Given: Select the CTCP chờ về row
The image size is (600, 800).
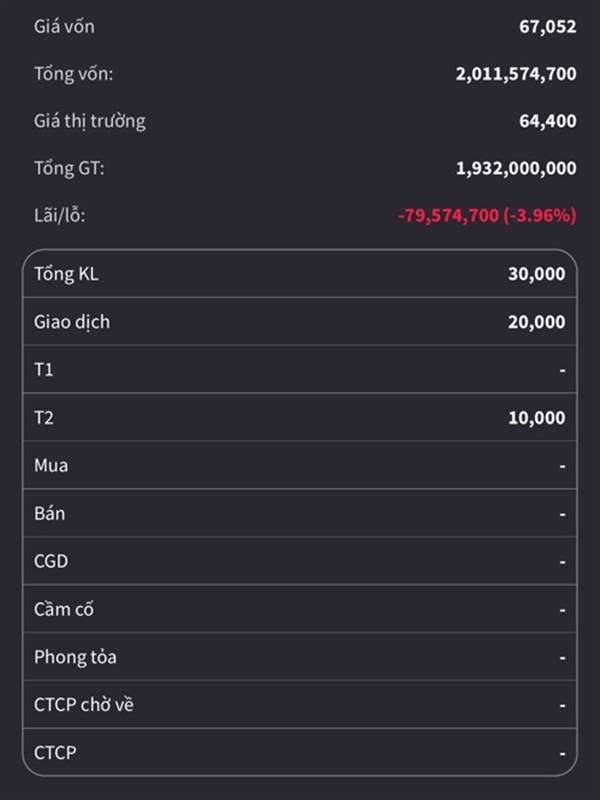Looking at the screenshot, I should point(300,705).
